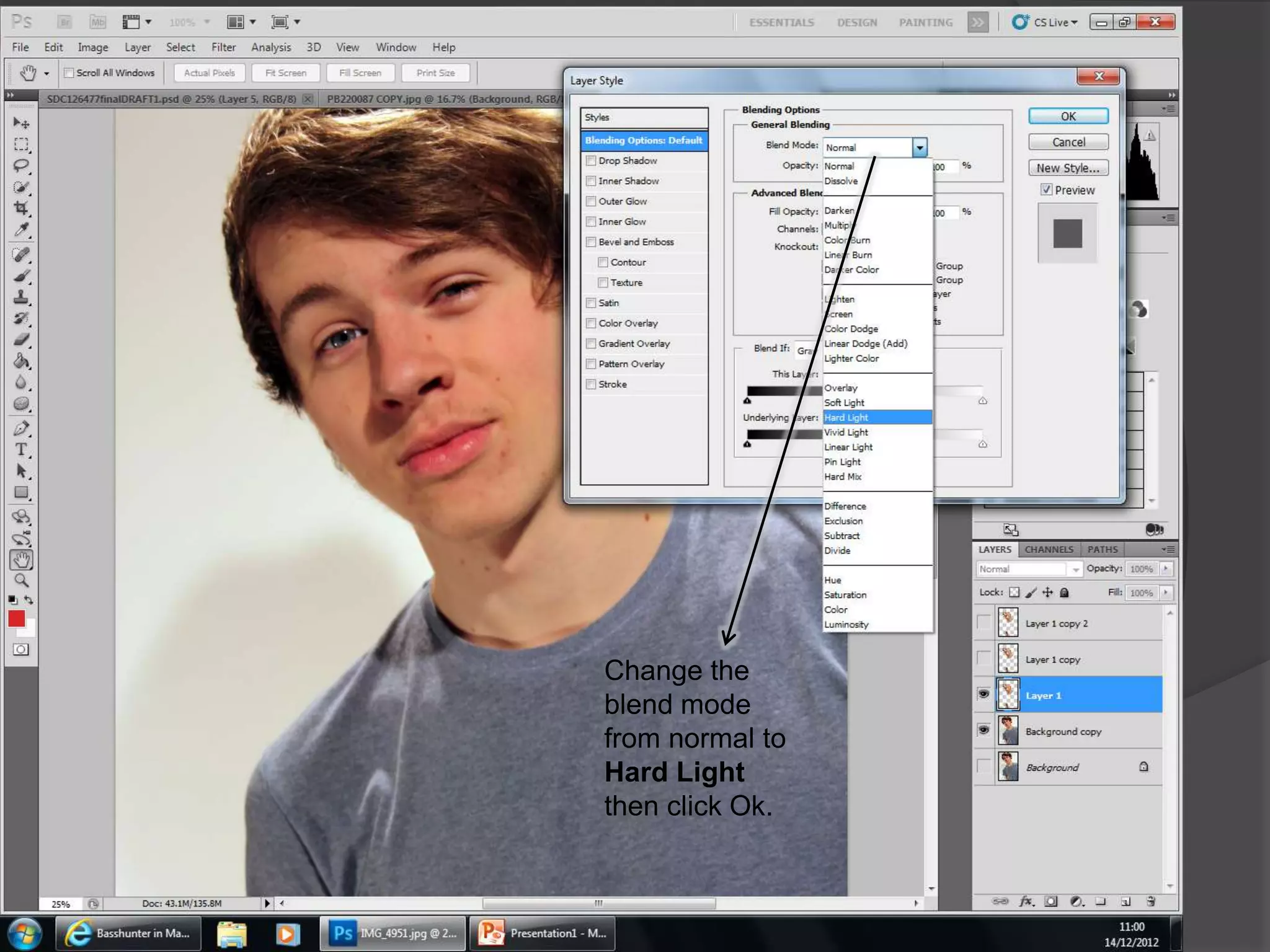Create a new layer icon
Image resolution: width=1270 pixels, height=952 pixels.
[1126, 901]
